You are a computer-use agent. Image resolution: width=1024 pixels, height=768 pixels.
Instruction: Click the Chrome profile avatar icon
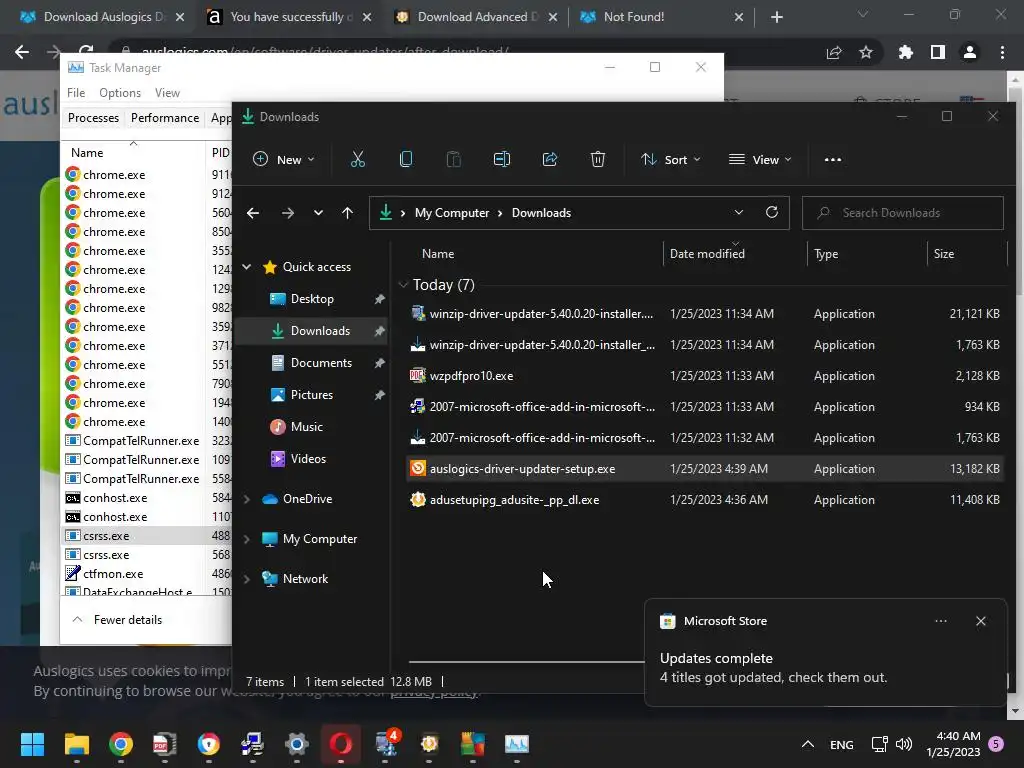tap(970, 52)
